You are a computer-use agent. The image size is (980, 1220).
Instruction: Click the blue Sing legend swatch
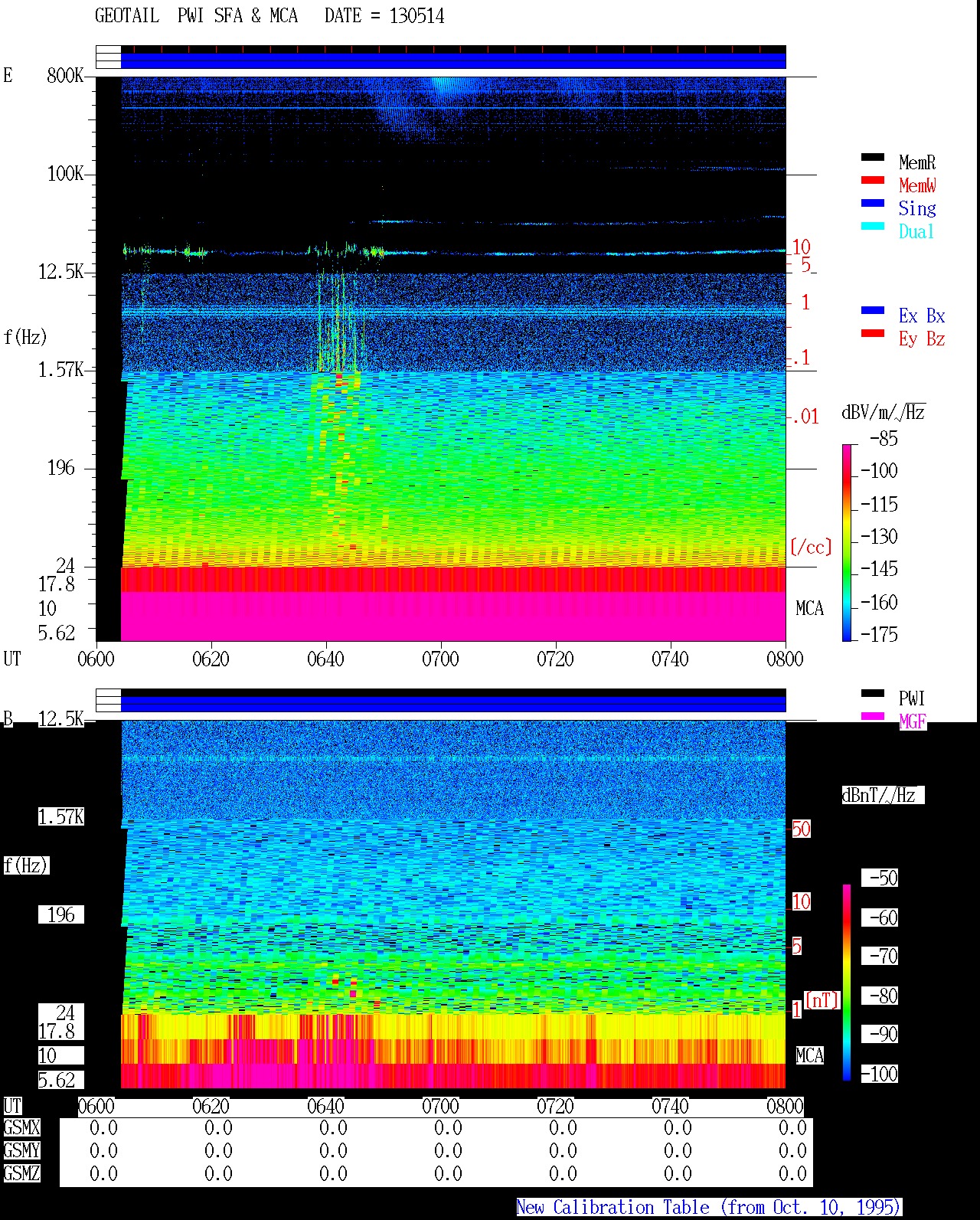point(873,204)
